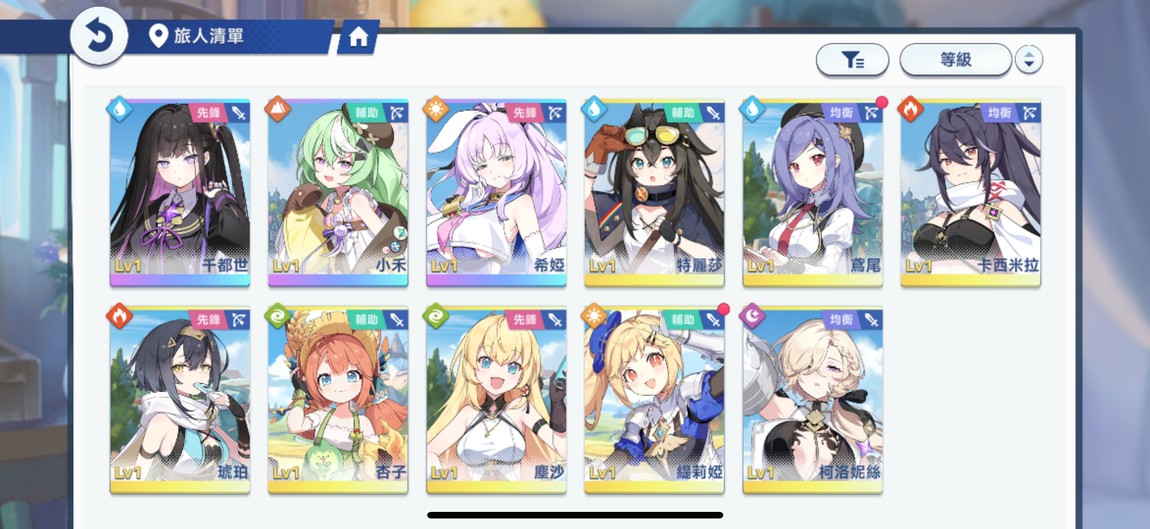The height and width of the screenshot is (529, 1150).
Task: Select the 特麗莎 character card
Action: pyautogui.click(x=654, y=193)
